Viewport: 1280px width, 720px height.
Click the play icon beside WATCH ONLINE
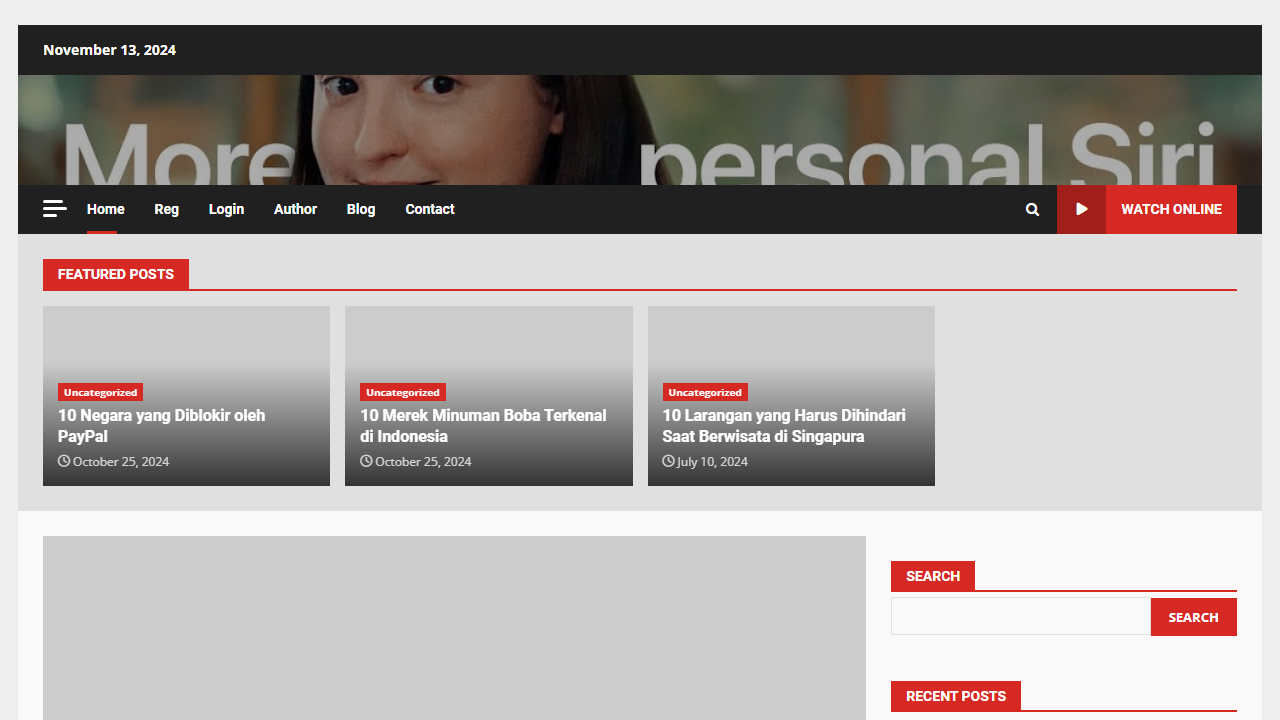[1083, 209]
